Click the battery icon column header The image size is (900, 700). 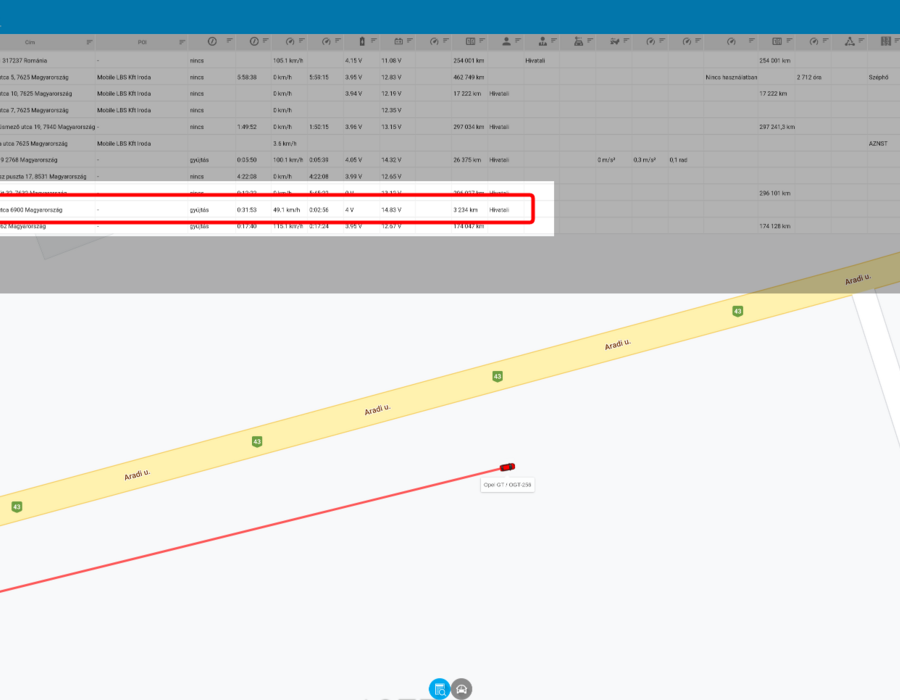pyautogui.click(x=362, y=41)
